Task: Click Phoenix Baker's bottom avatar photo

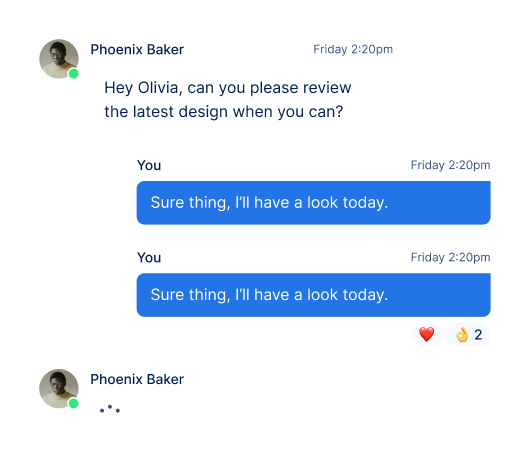Action: click(59, 388)
